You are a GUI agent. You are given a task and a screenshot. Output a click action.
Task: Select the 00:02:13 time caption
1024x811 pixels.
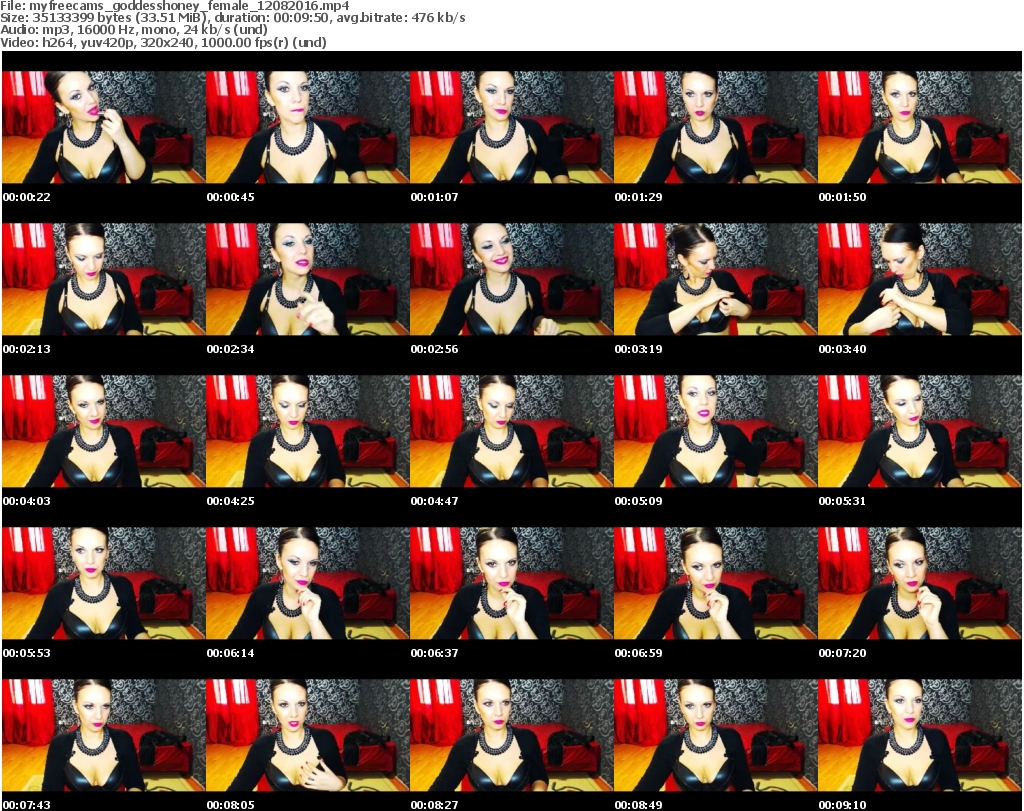pos(27,349)
